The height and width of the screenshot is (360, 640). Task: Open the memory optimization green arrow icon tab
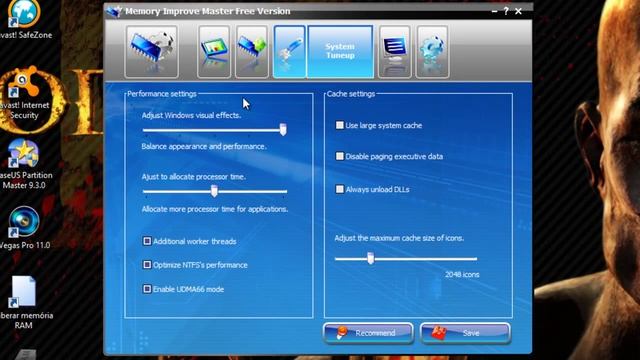tap(251, 51)
